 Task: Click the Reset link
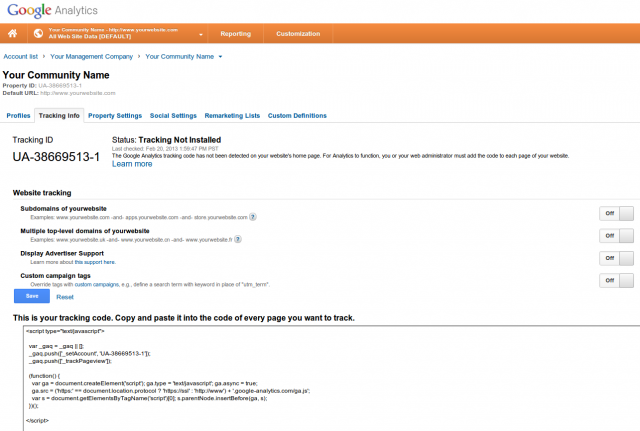coord(65,297)
